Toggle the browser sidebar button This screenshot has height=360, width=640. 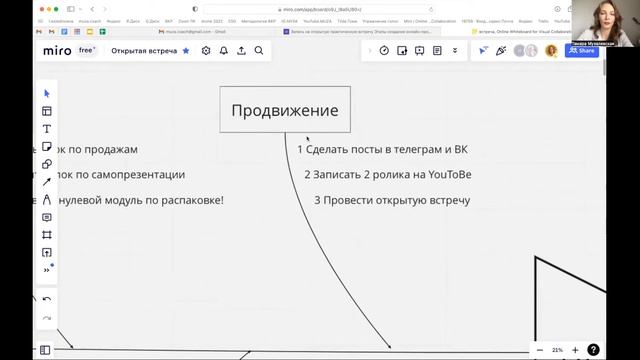tap(71, 9)
